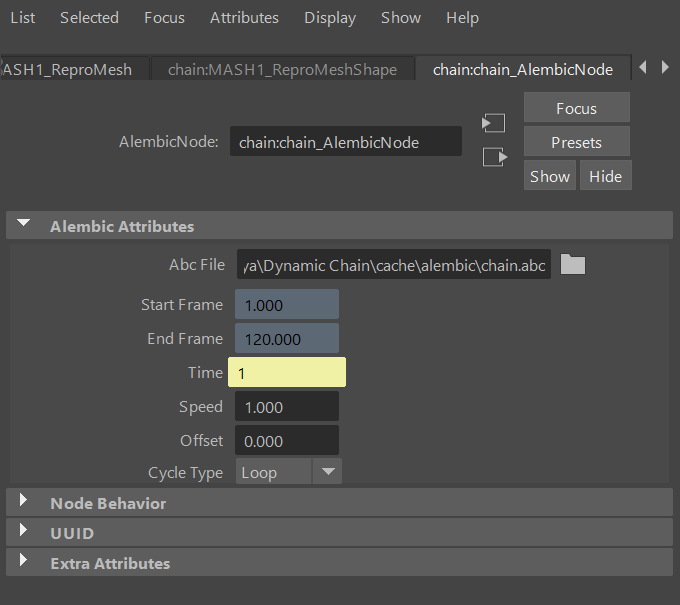Click the Hide button
The height and width of the screenshot is (605, 680).
click(x=605, y=176)
